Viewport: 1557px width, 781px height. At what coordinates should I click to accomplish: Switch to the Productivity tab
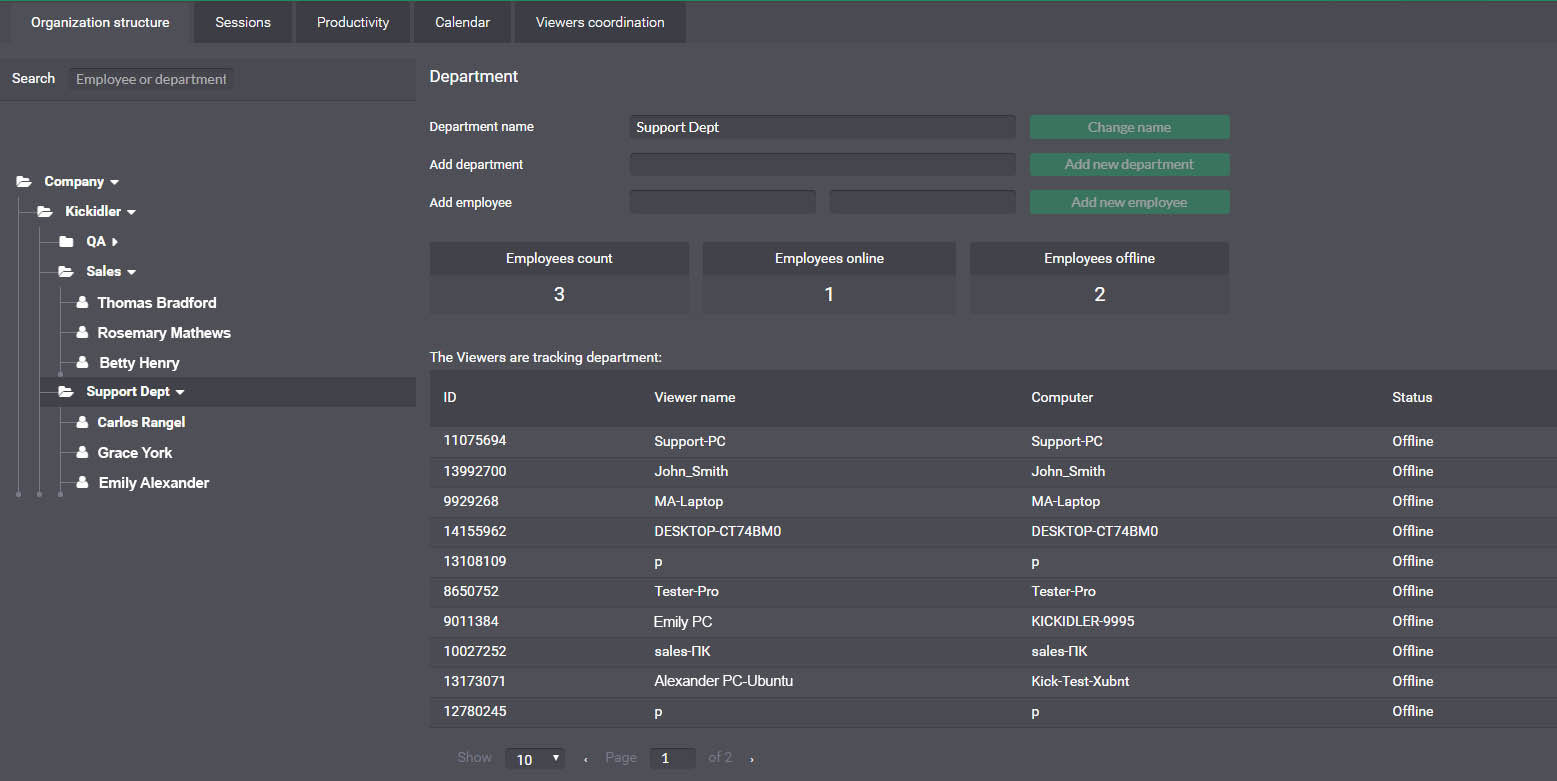tap(353, 22)
